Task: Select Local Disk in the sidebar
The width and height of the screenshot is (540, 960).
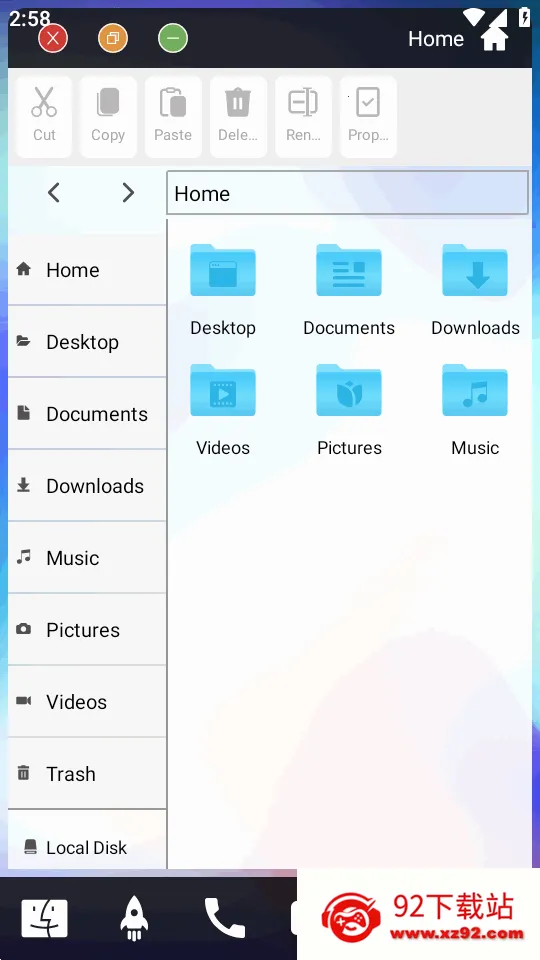Action: coord(87,847)
